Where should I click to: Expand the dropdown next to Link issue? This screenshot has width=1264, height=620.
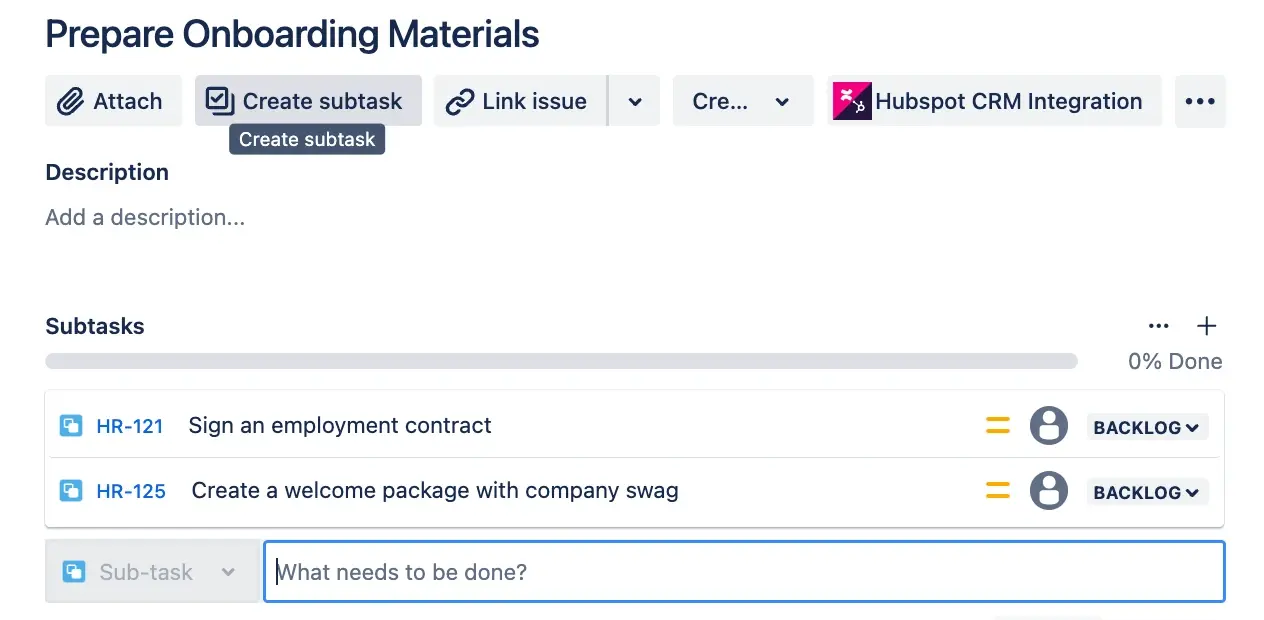(x=634, y=101)
